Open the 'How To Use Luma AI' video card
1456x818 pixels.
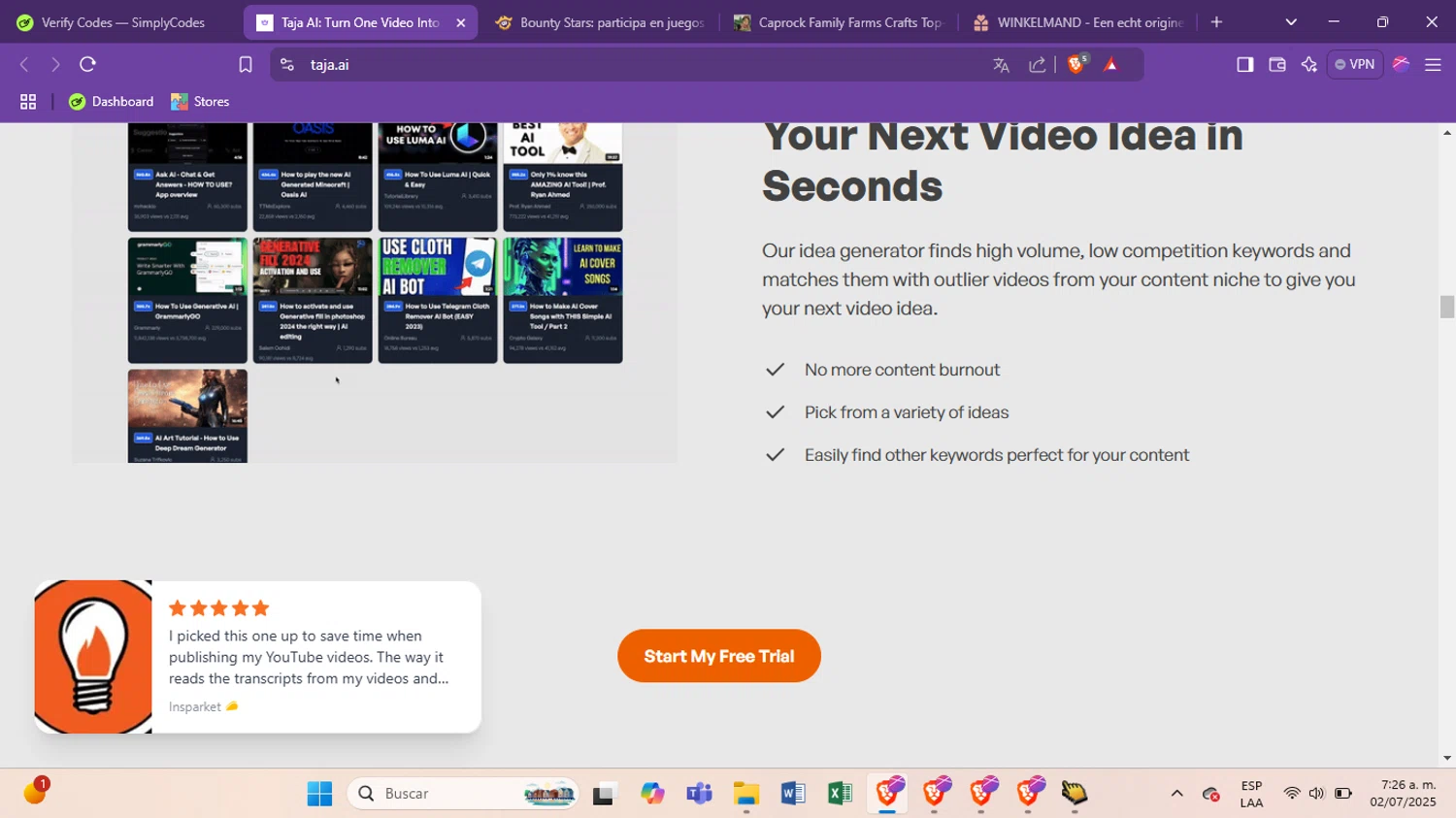(x=438, y=177)
